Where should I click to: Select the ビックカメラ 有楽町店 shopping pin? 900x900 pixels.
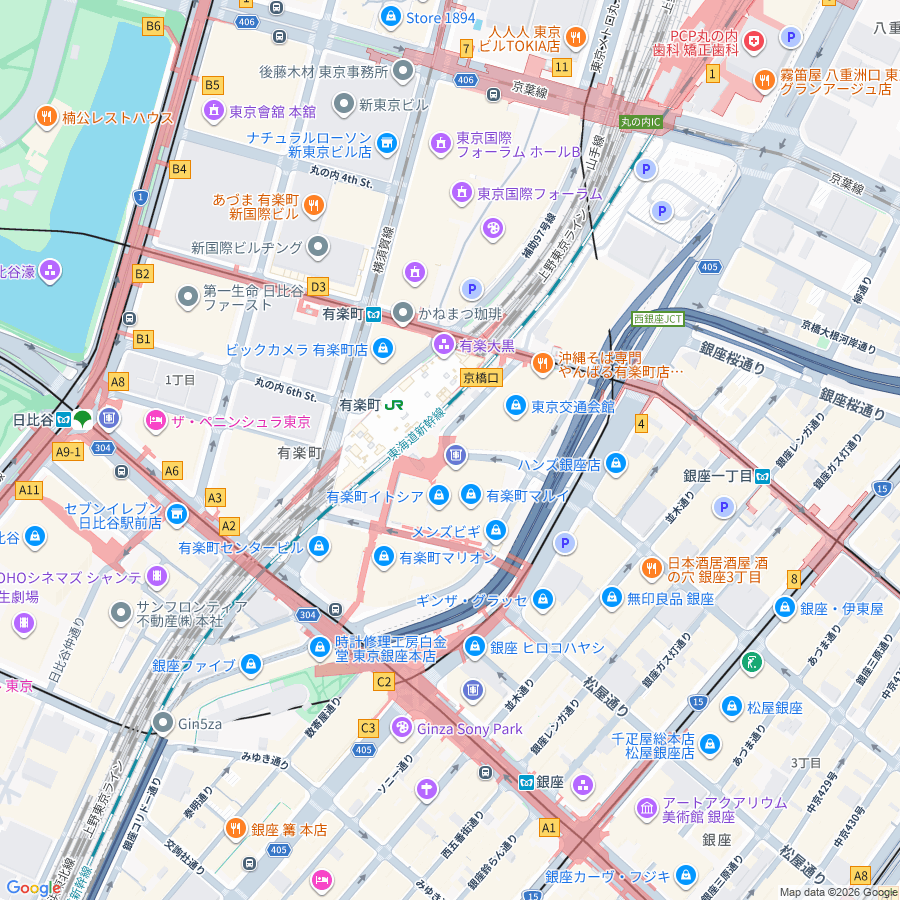pos(382,349)
